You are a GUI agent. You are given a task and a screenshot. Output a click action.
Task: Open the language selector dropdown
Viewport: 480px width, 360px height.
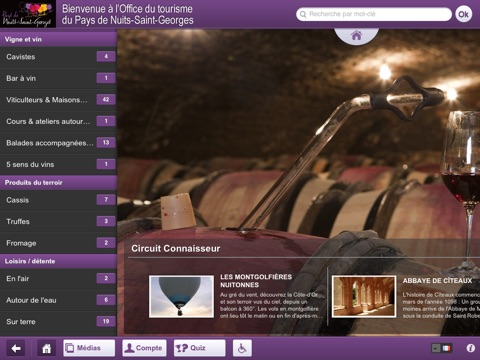436,348
